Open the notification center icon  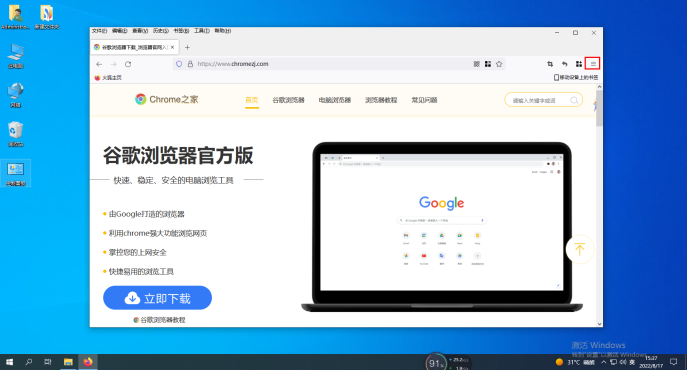pyautogui.click(x=673, y=362)
